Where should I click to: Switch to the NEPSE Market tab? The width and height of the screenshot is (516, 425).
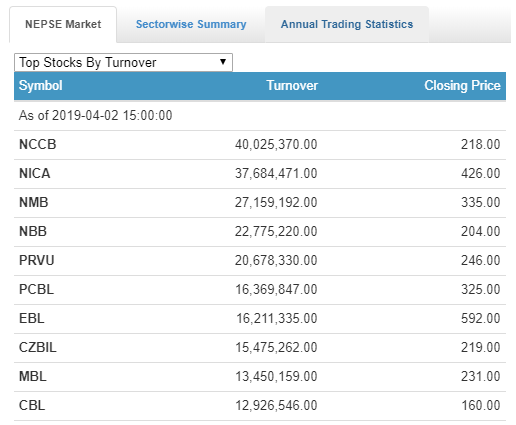[63, 24]
